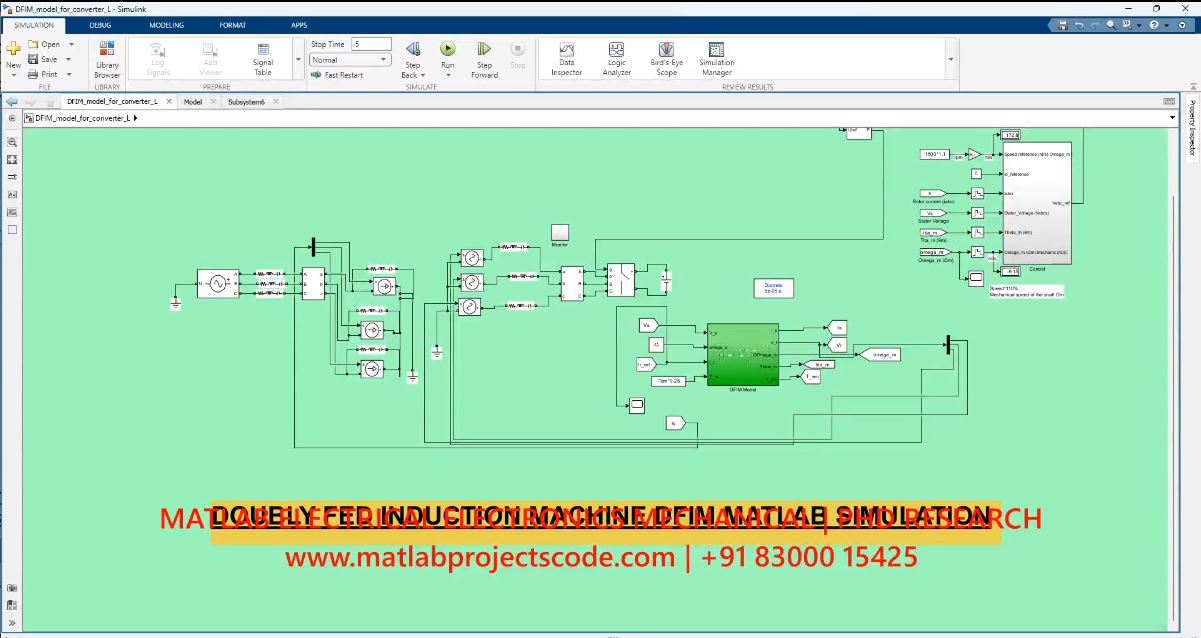Hide or show the model browser button
This screenshot has width=1201, height=638.
(x=12, y=623)
